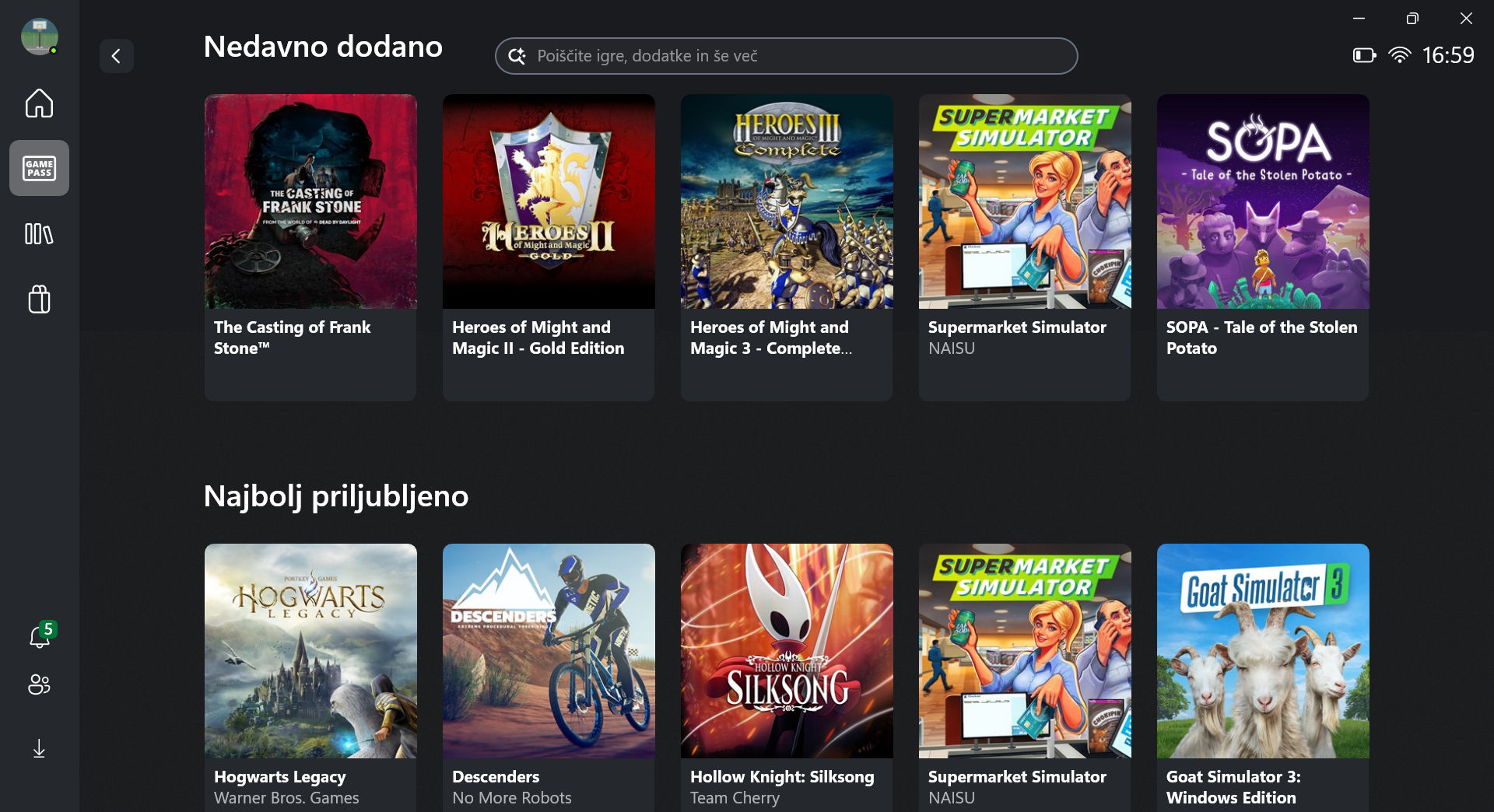Open notifications bell with 5 badge
Image resolution: width=1494 pixels, height=812 pixels.
(39, 637)
